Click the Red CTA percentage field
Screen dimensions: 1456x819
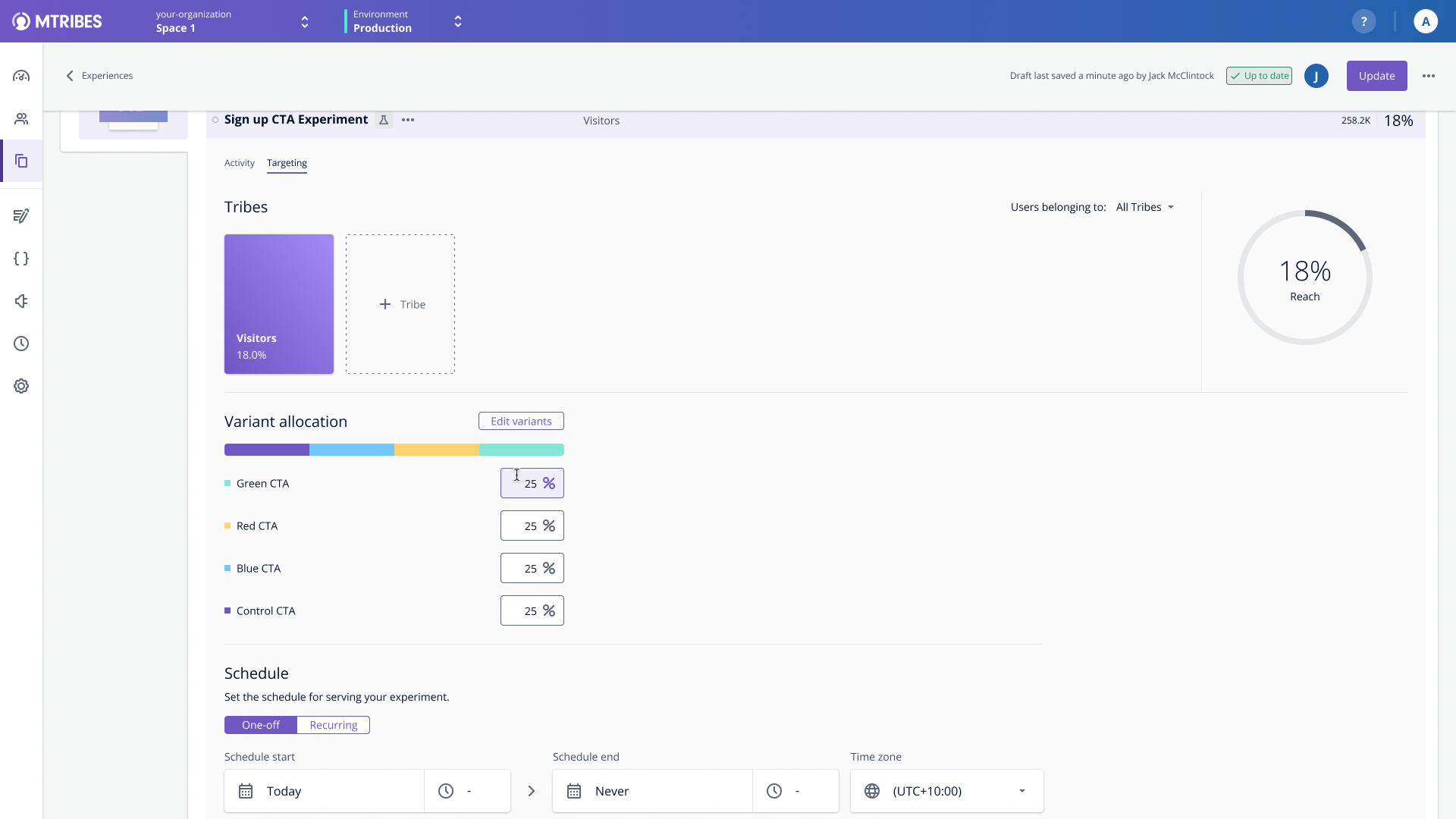(x=531, y=526)
